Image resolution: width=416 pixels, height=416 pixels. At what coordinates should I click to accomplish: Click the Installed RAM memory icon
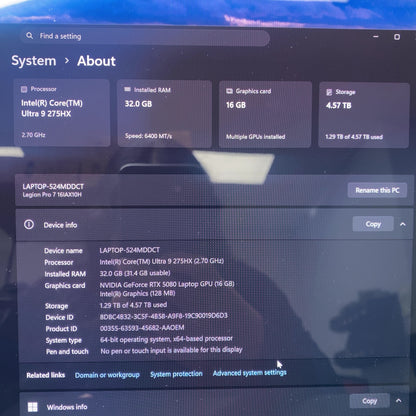click(127, 89)
